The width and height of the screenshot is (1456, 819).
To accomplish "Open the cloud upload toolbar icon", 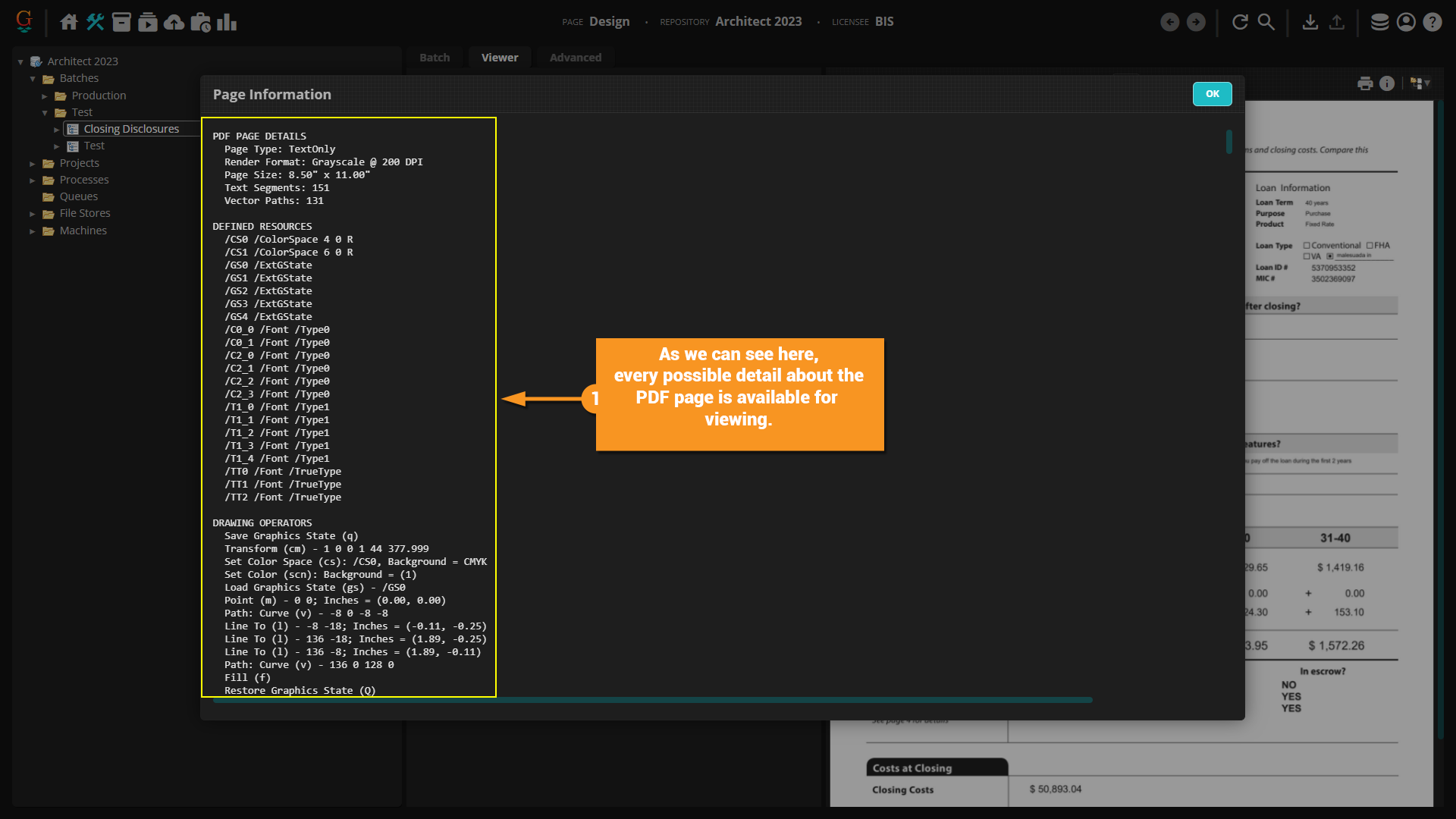I will point(174,22).
